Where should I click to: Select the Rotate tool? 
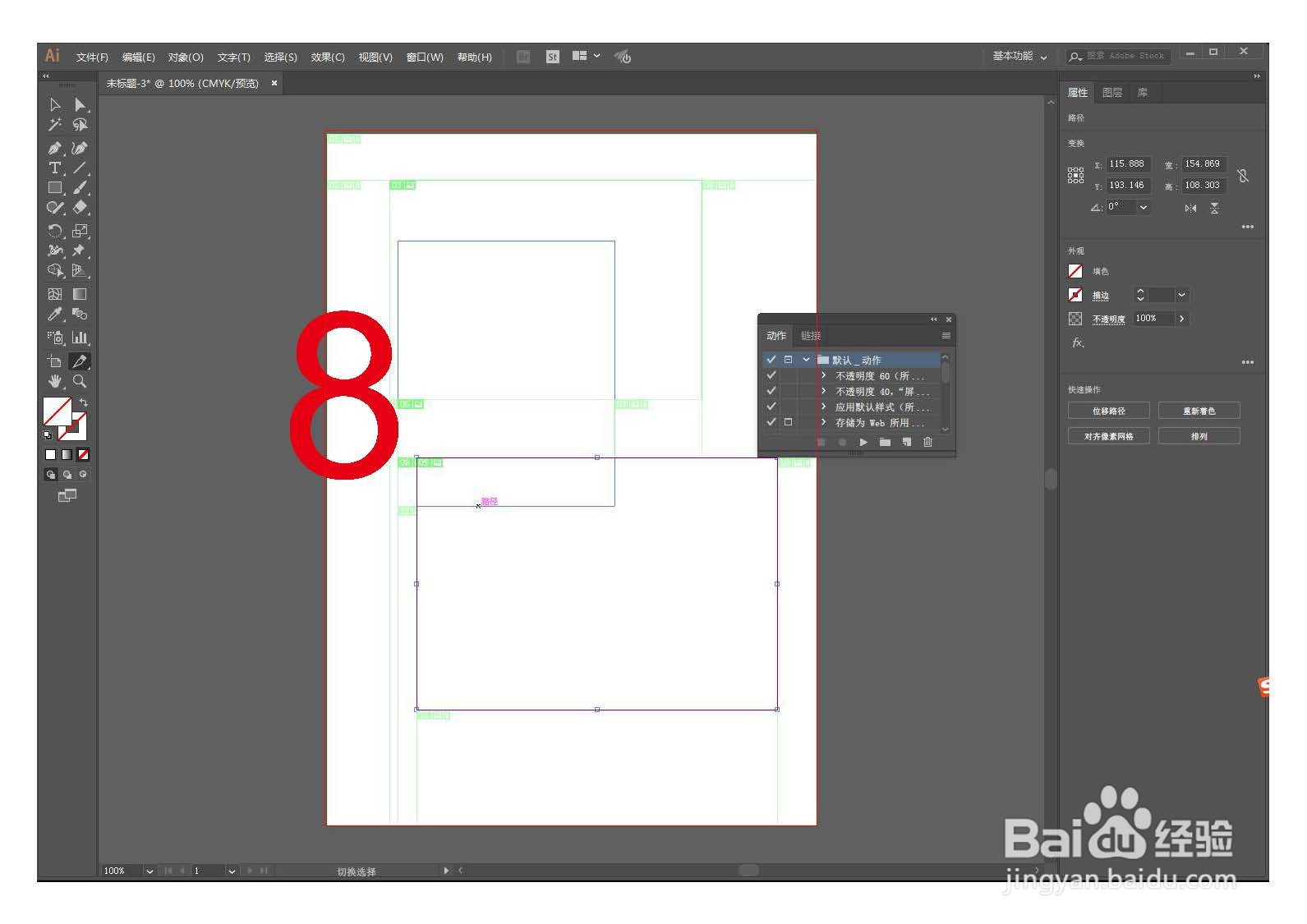click(55, 231)
